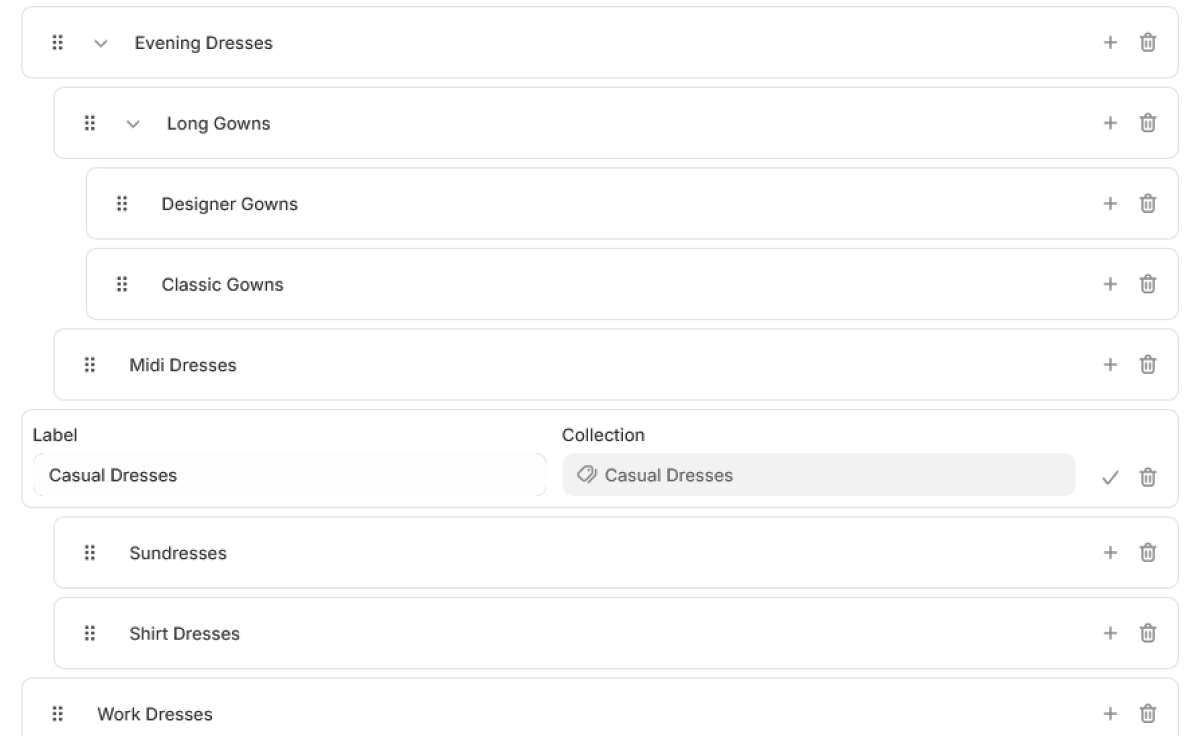Confirm the Casual Dresses edit with checkmark
Viewport: 1200px width, 736px height.
point(1109,477)
